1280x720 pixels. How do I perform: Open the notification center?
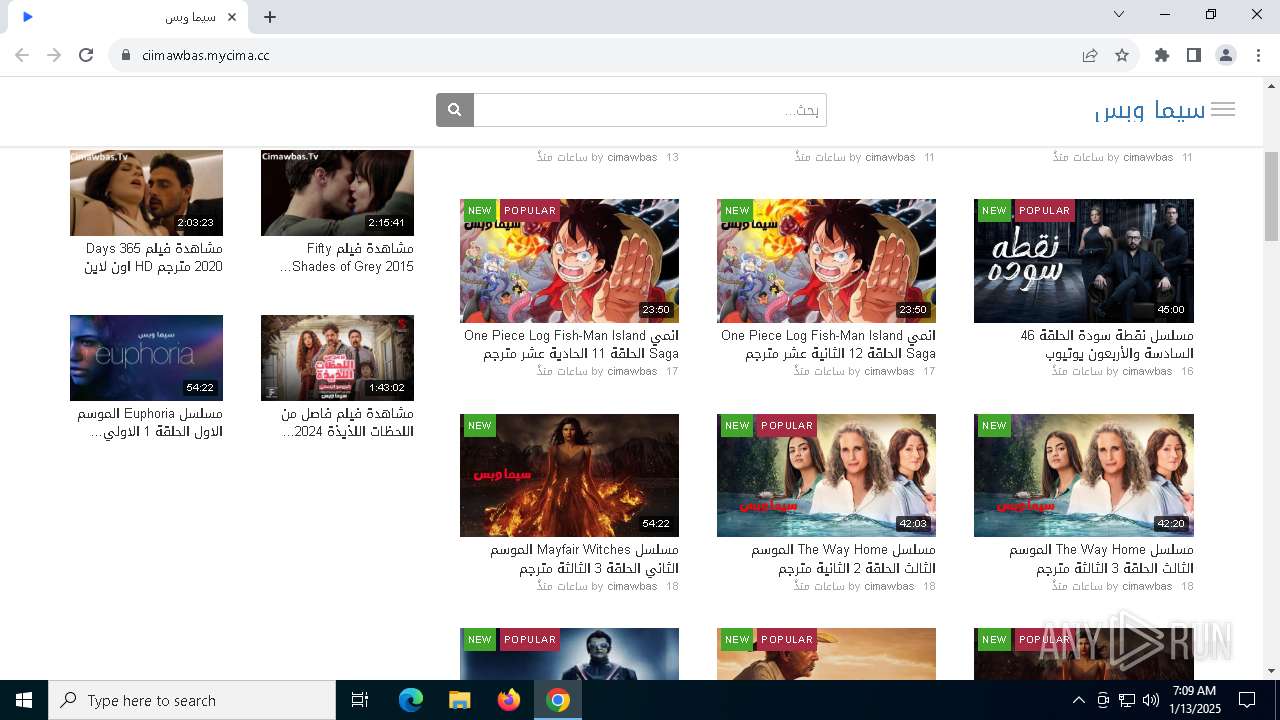1247,700
